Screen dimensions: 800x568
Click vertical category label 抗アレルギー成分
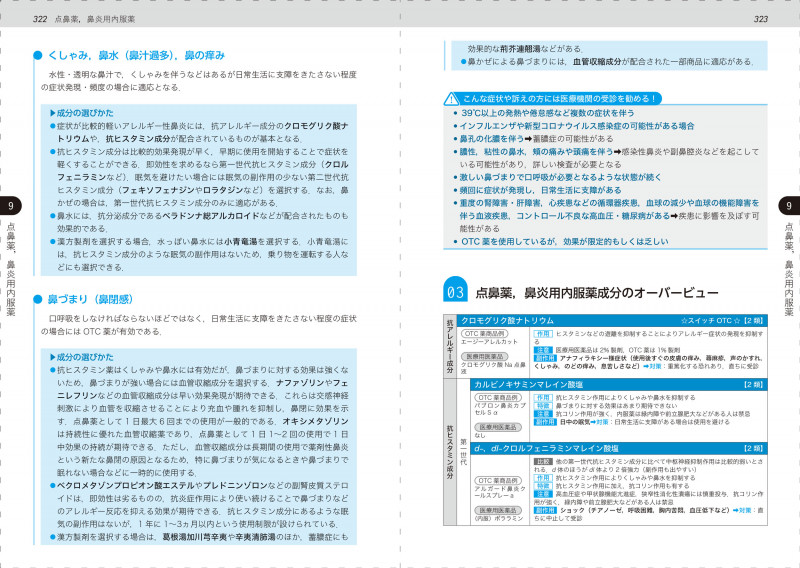point(449,347)
